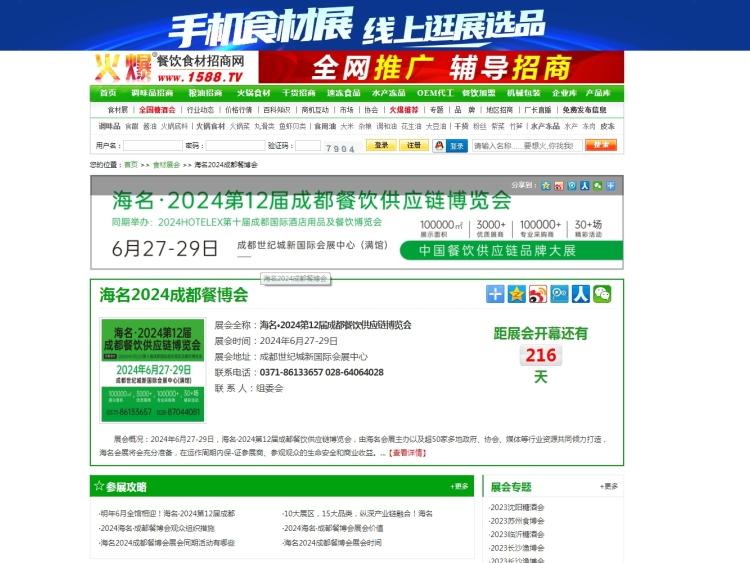The width and height of the screenshot is (750, 563).
Task: Click the small Renren share icon in gray bar
Action: (x=585, y=186)
